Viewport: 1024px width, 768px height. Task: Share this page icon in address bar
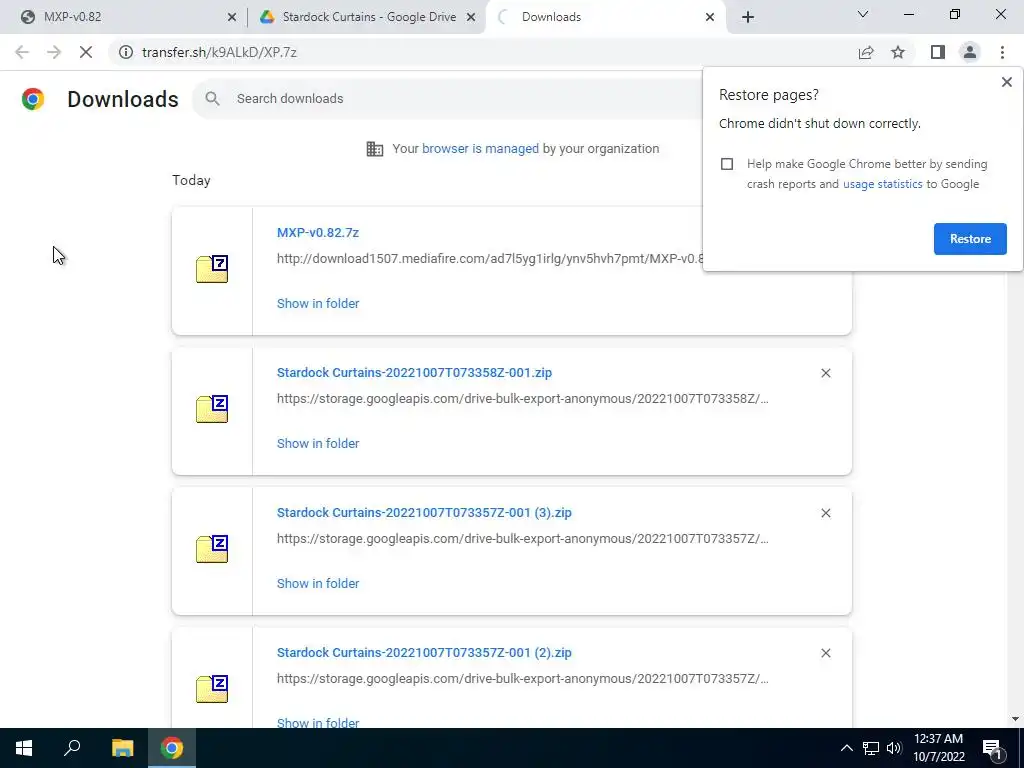[x=866, y=52]
